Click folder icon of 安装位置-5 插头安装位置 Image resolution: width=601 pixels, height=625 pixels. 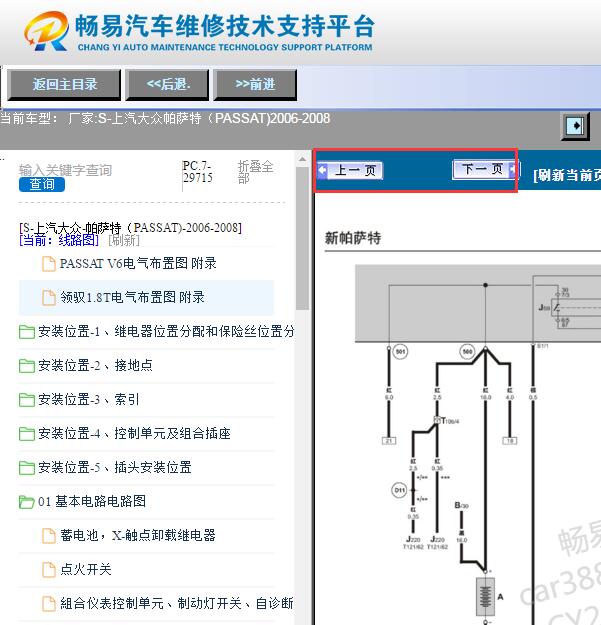point(27,468)
